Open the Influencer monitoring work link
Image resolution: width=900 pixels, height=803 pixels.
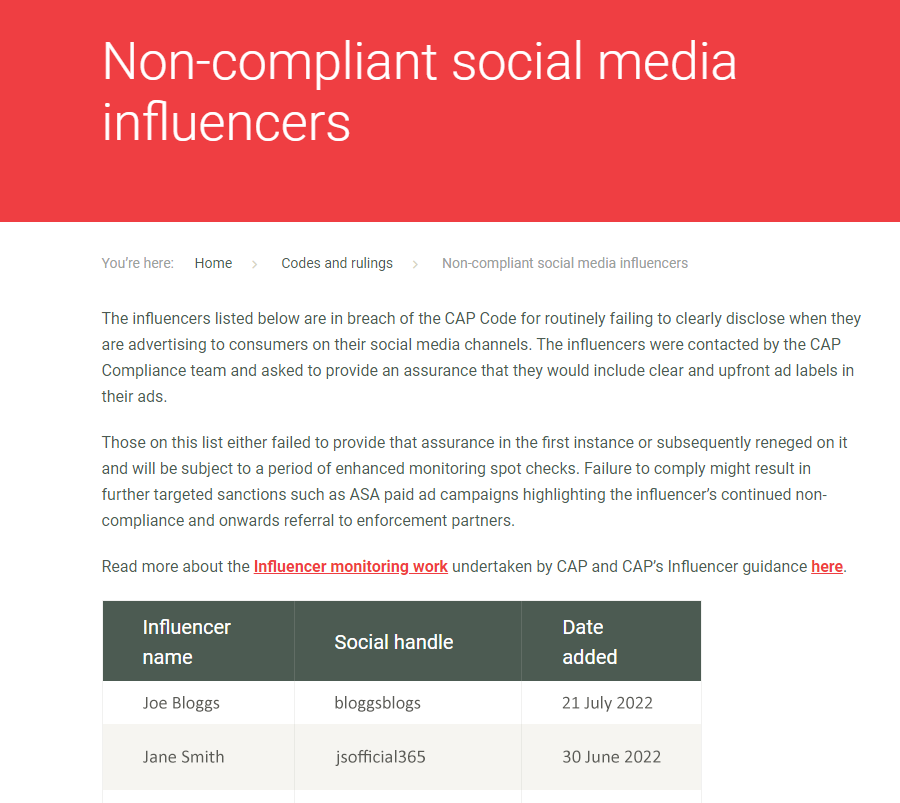351,567
